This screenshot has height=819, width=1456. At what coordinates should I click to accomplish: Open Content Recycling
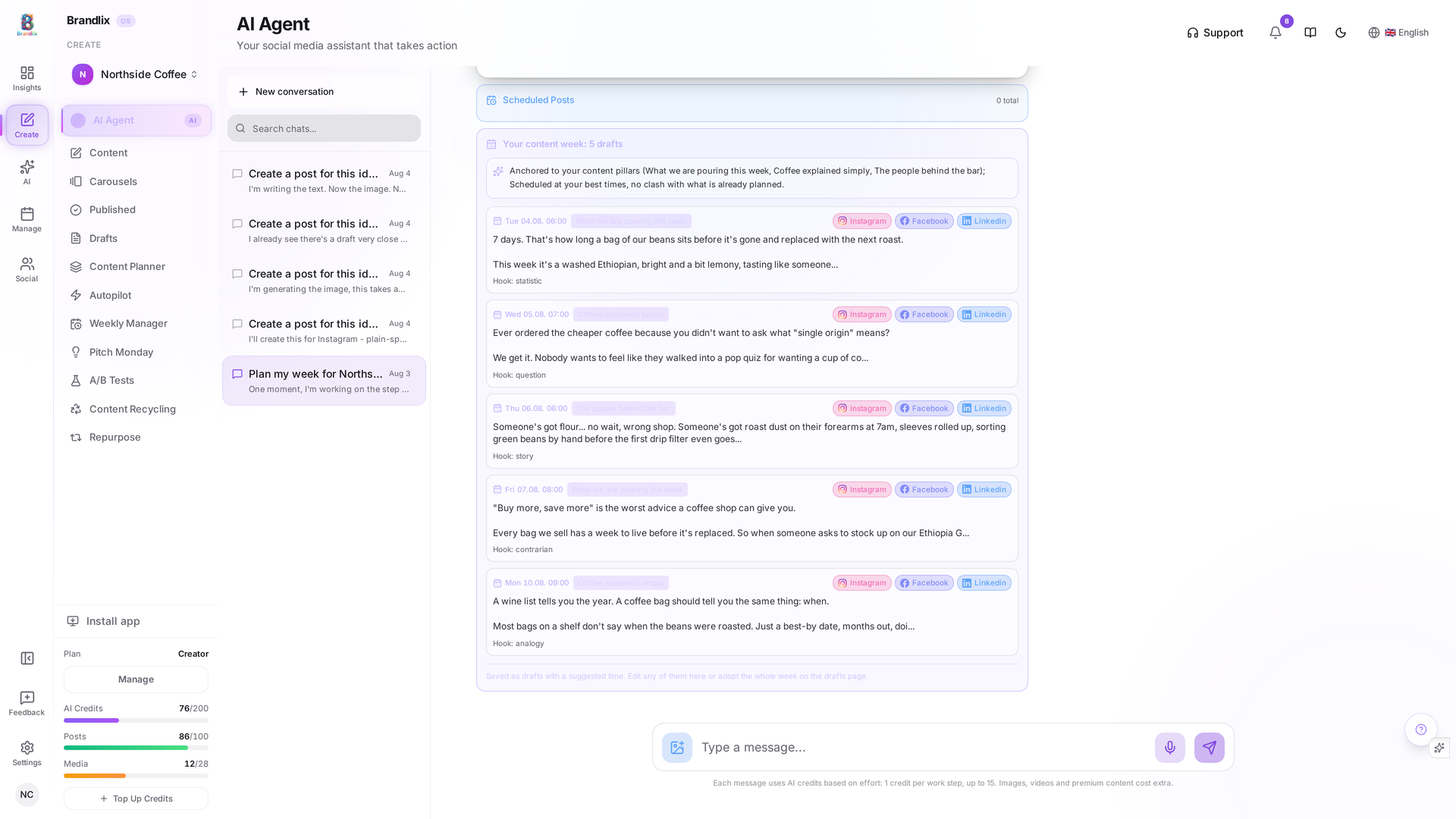point(136,409)
